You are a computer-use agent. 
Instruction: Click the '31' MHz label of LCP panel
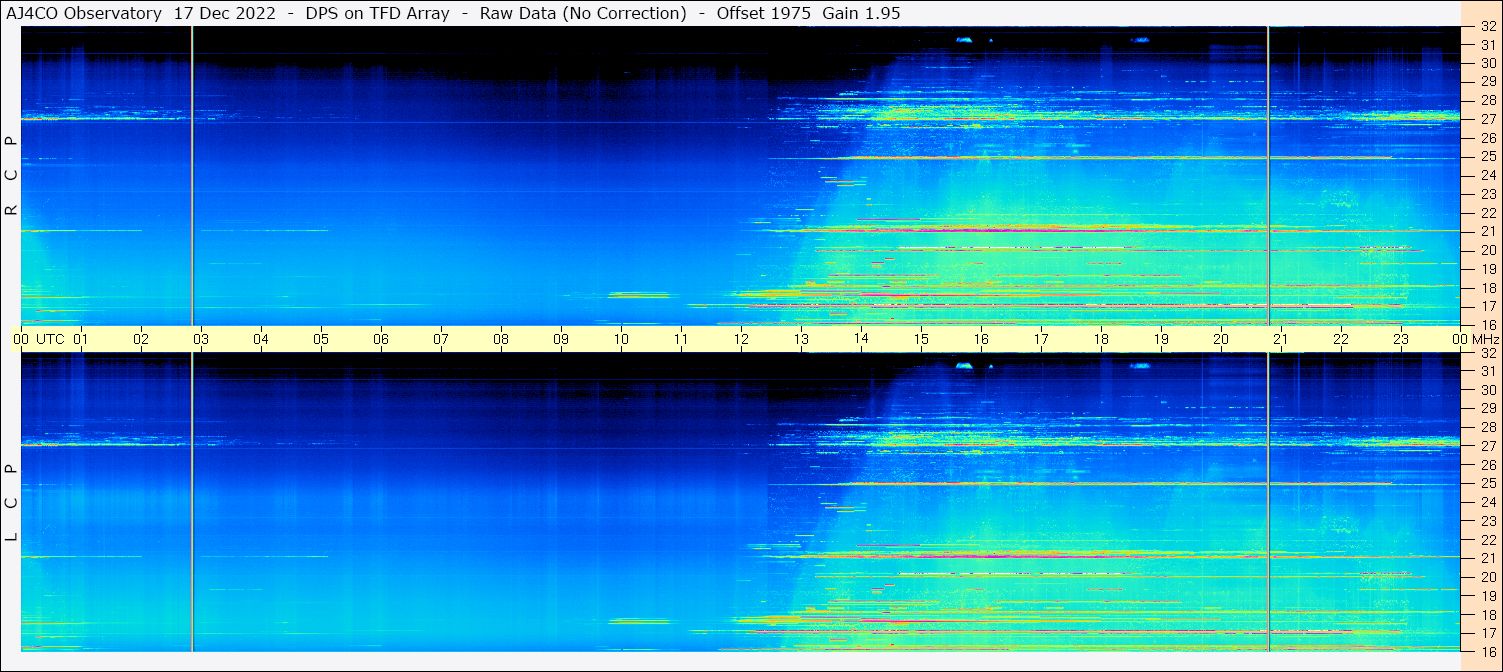point(1487,371)
